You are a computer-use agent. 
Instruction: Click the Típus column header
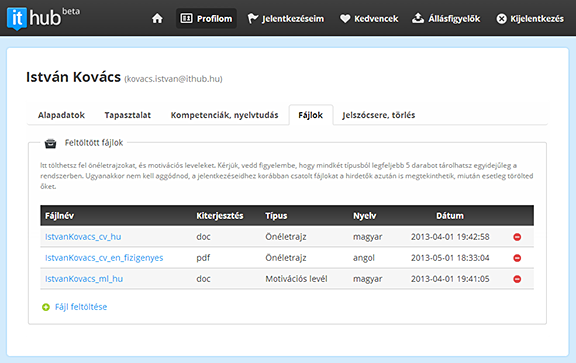click(276, 216)
